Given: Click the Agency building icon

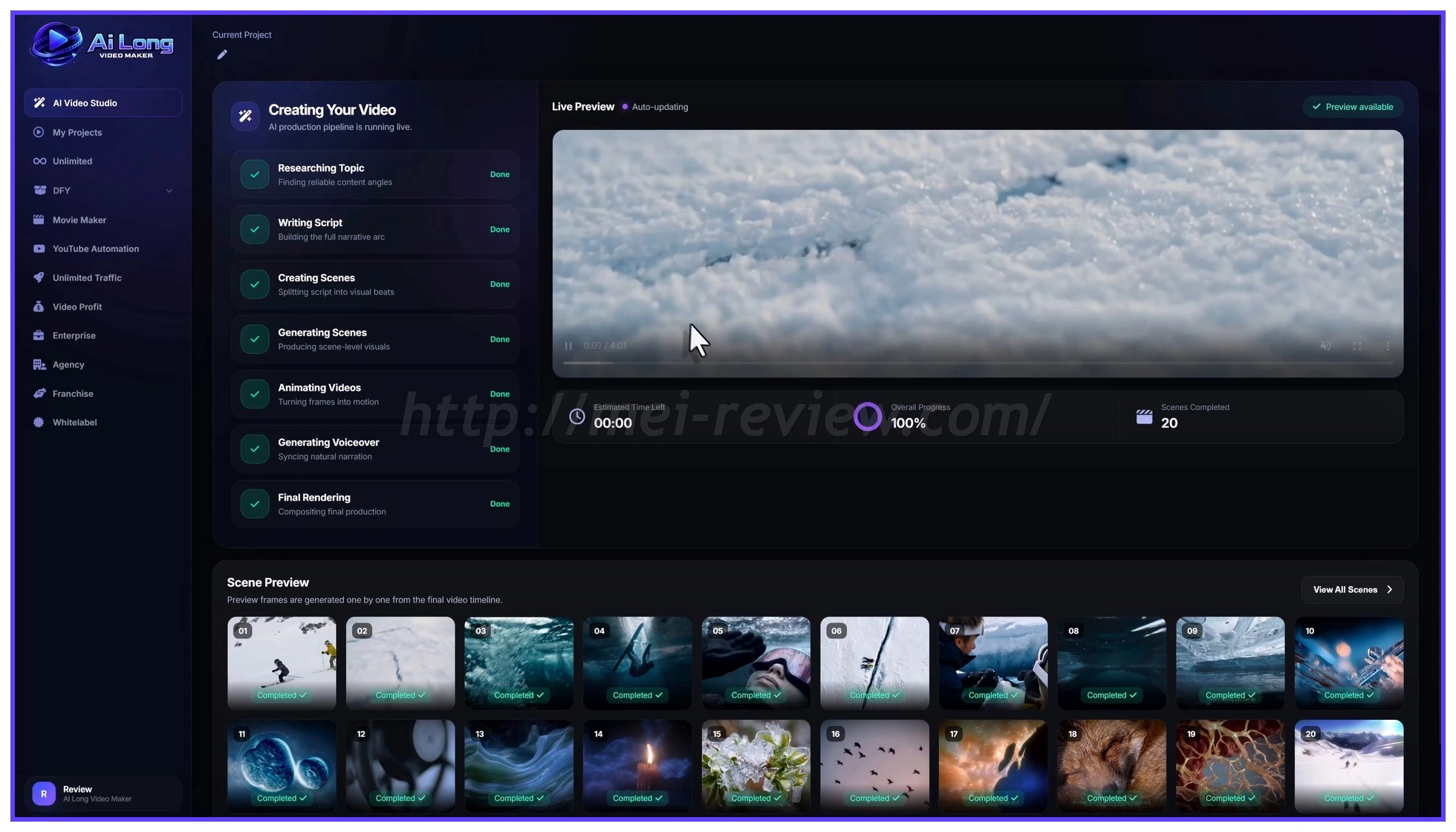Looking at the screenshot, I should click(x=39, y=365).
